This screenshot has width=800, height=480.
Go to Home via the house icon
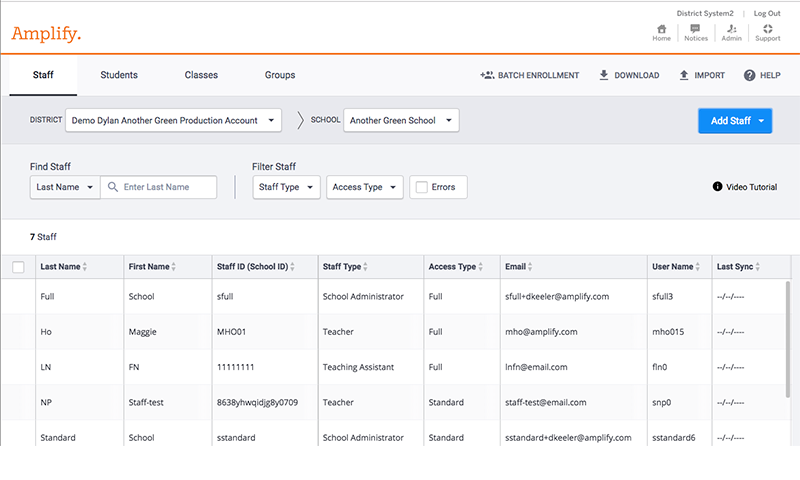661,29
